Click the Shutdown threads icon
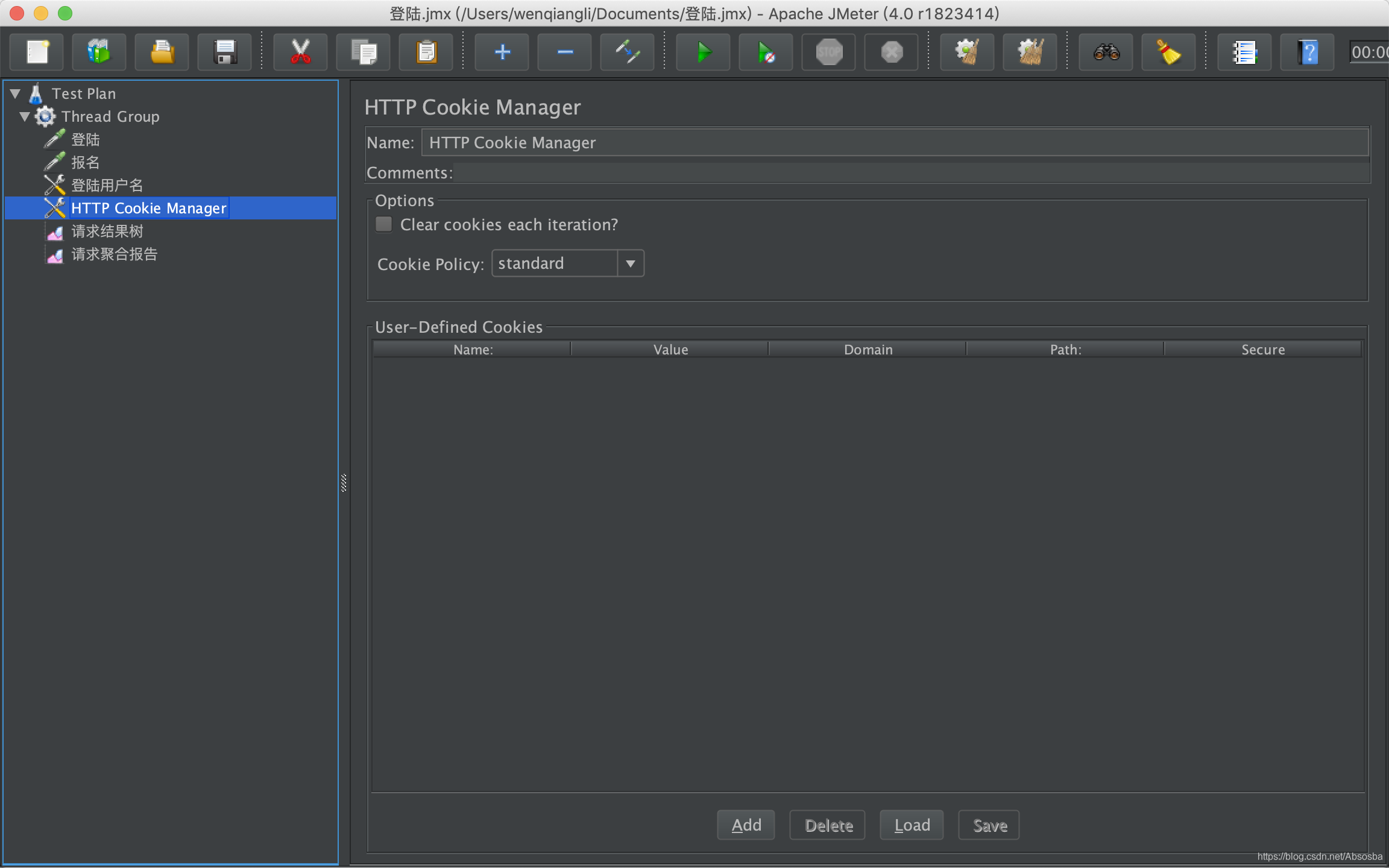Viewport: 1389px width, 868px height. pos(891,52)
